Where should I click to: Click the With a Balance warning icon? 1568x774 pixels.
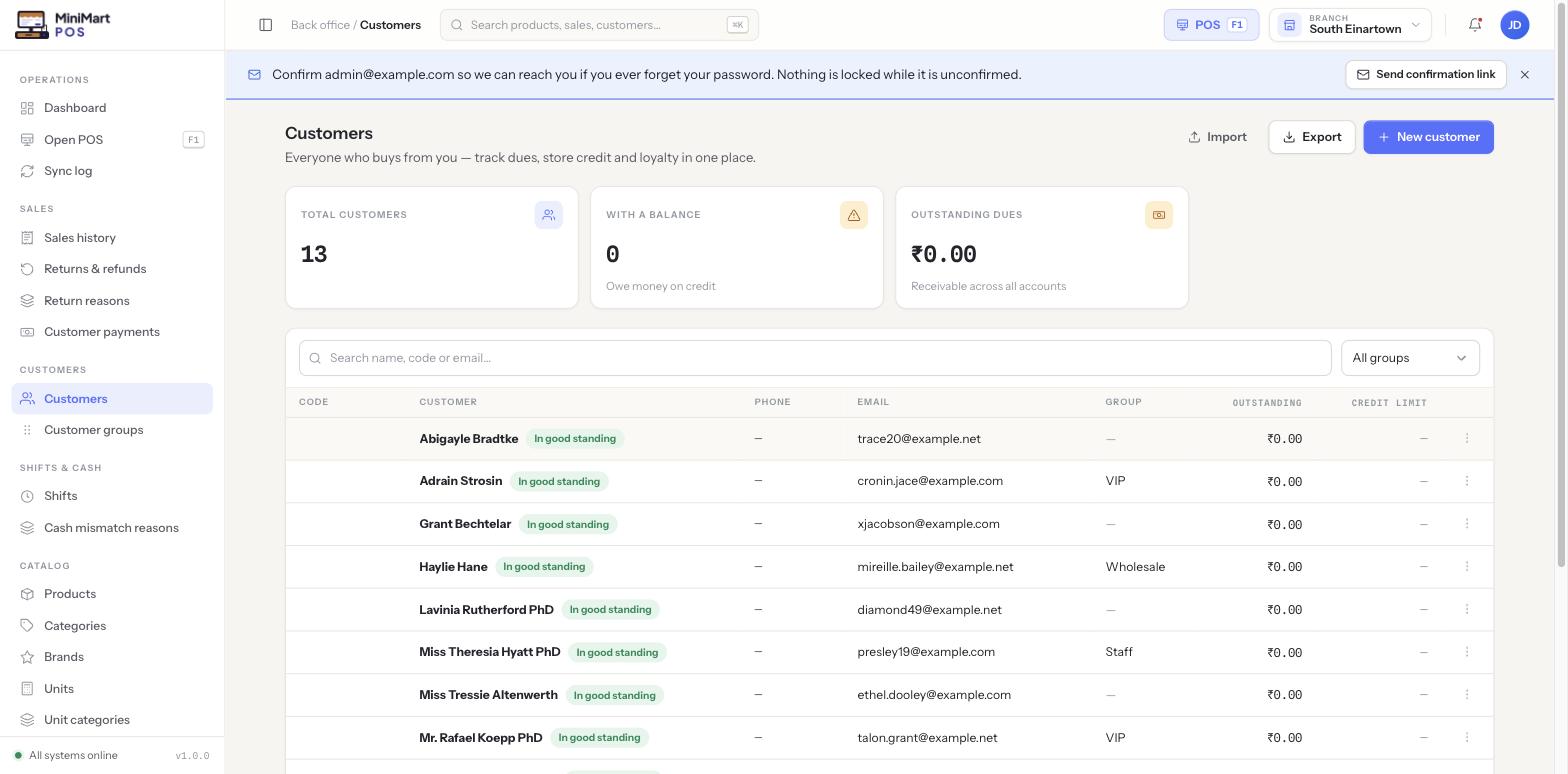point(854,215)
